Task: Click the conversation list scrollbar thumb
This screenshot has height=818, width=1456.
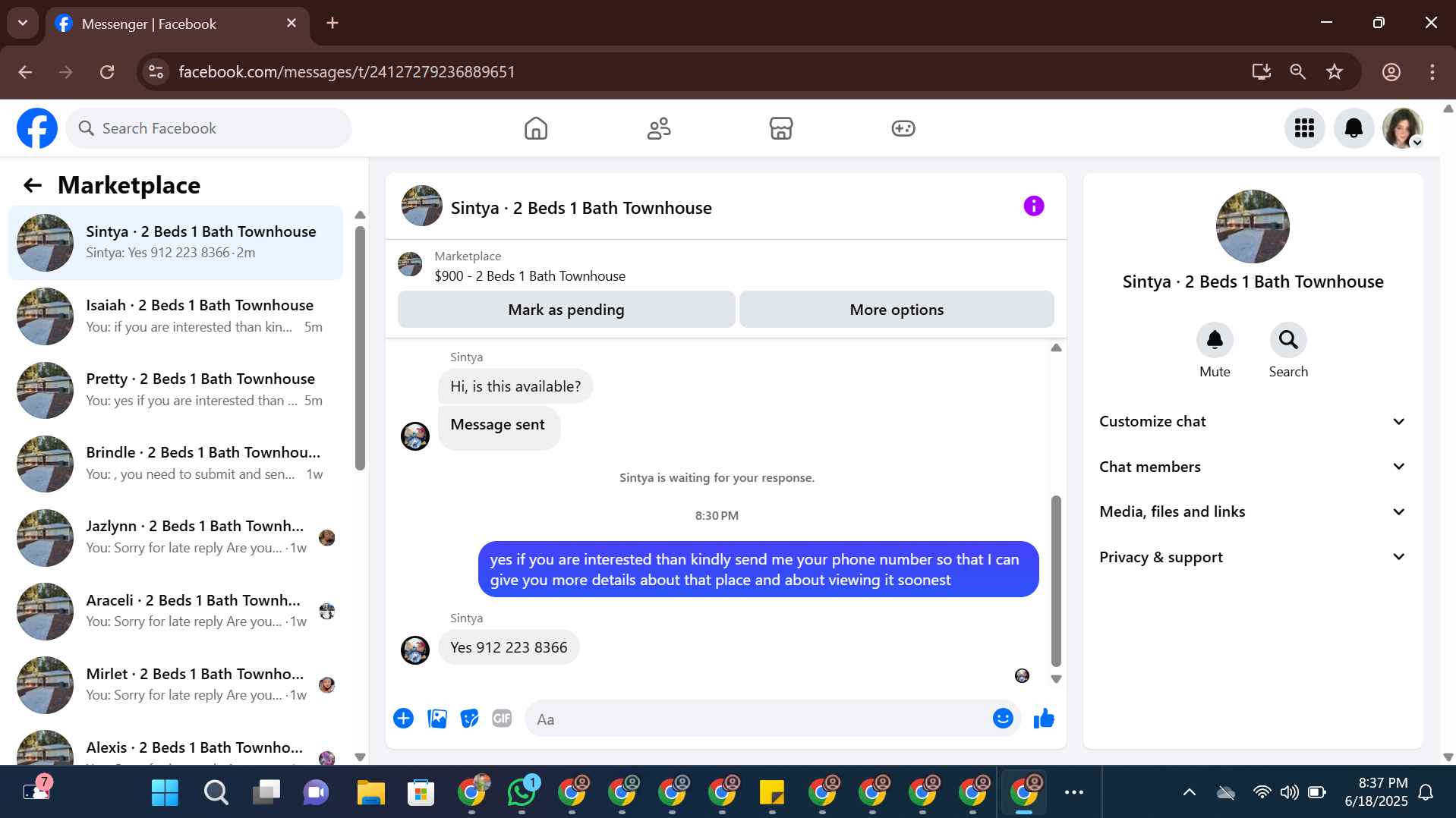Action: (x=360, y=348)
